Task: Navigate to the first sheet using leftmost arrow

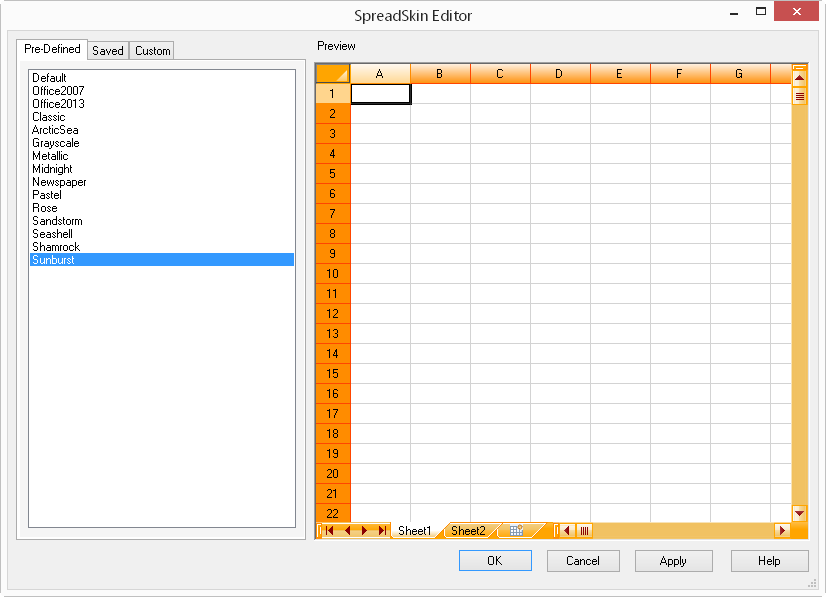Action: tap(330, 531)
